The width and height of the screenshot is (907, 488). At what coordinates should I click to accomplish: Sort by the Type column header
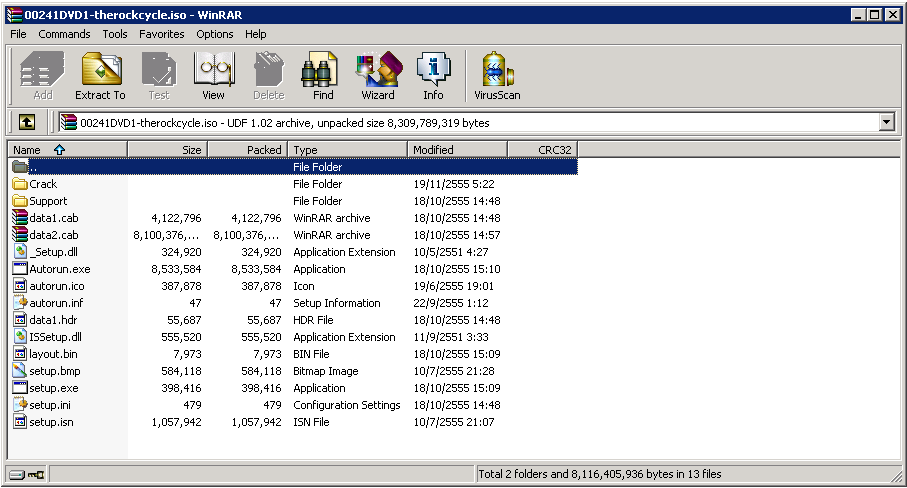(x=347, y=150)
